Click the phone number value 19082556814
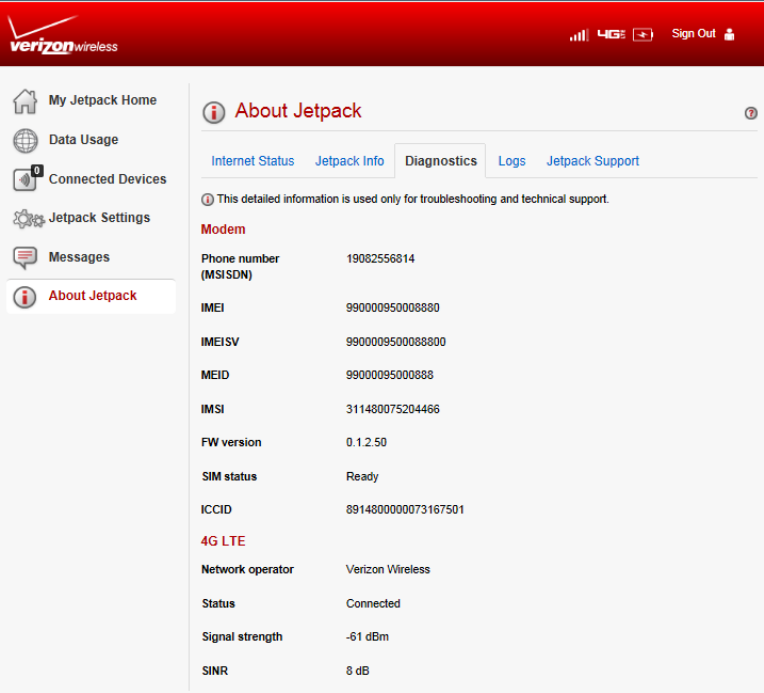Image resolution: width=764 pixels, height=693 pixels. tap(381, 259)
